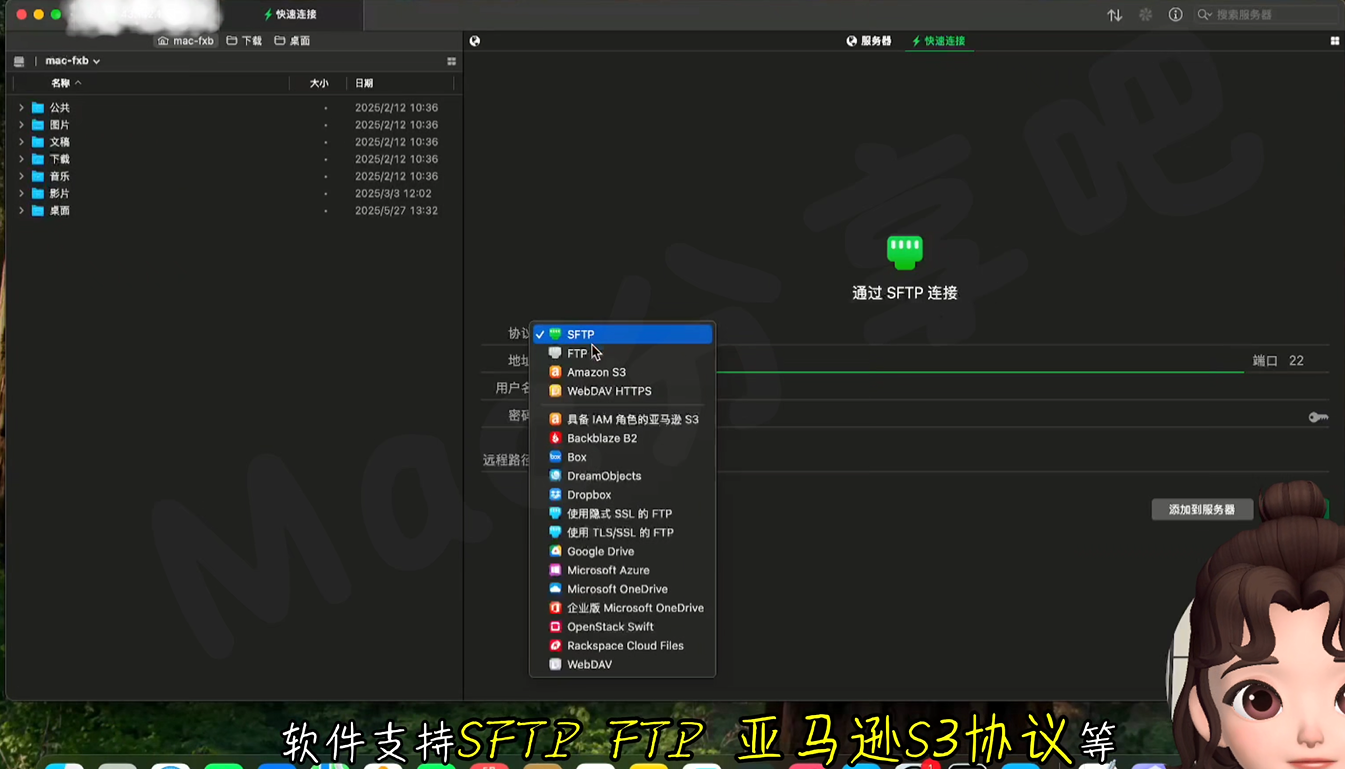1345x769 pixels.
Task: Expand the 图片 folder
Action: click(21, 125)
